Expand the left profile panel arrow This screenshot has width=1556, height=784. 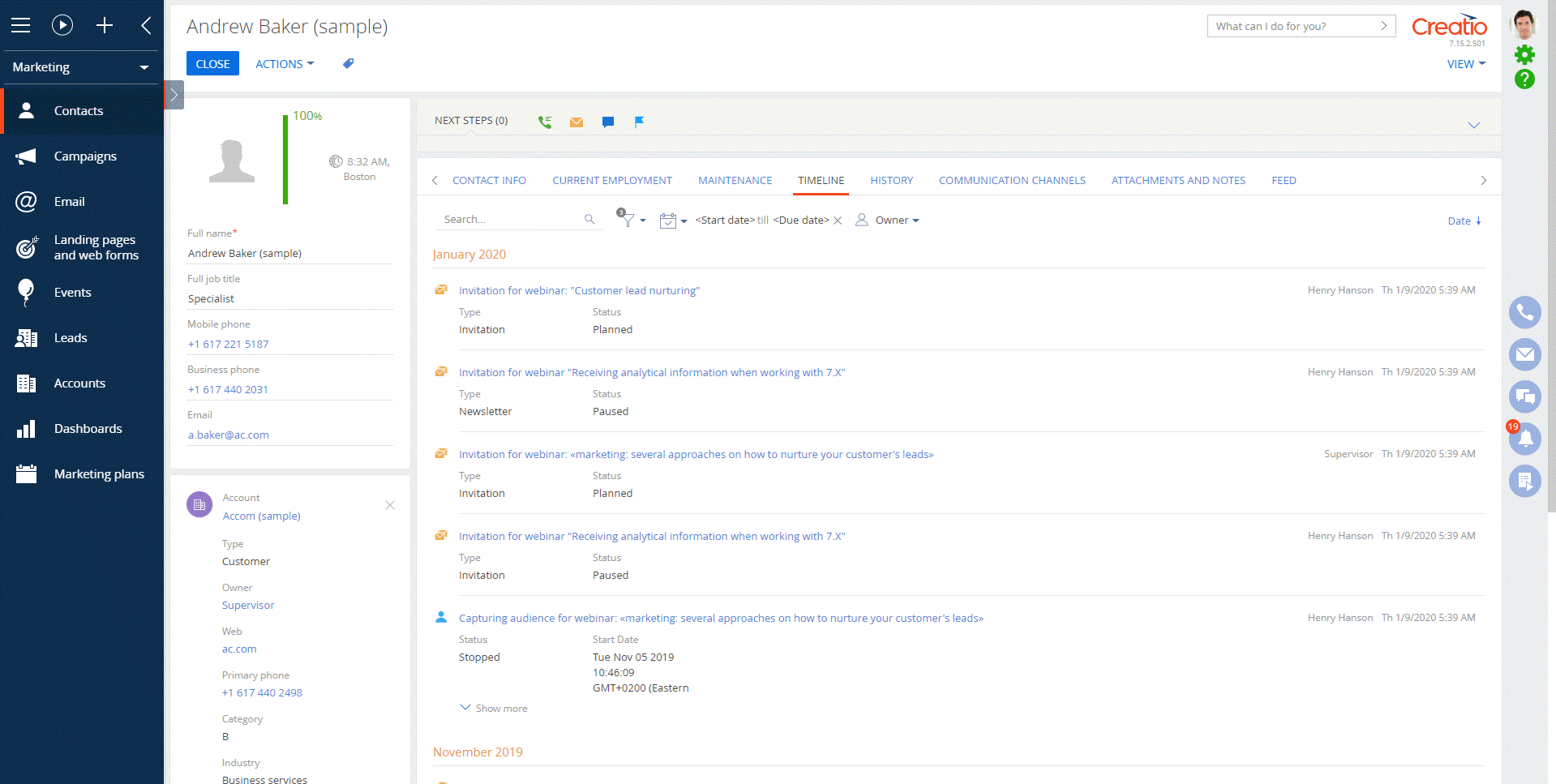point(174,95)
